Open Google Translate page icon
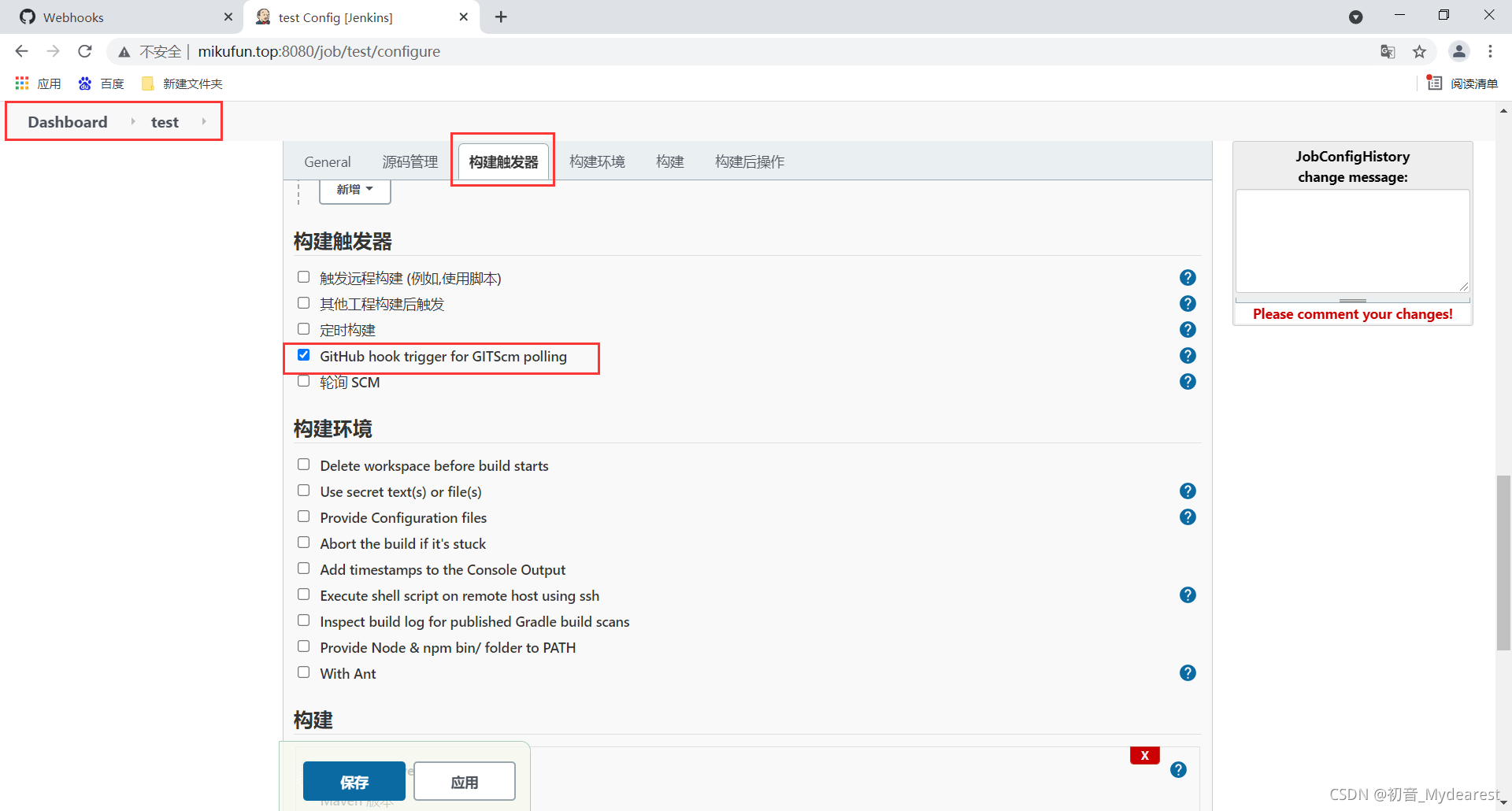 [x=1388, y=52]
